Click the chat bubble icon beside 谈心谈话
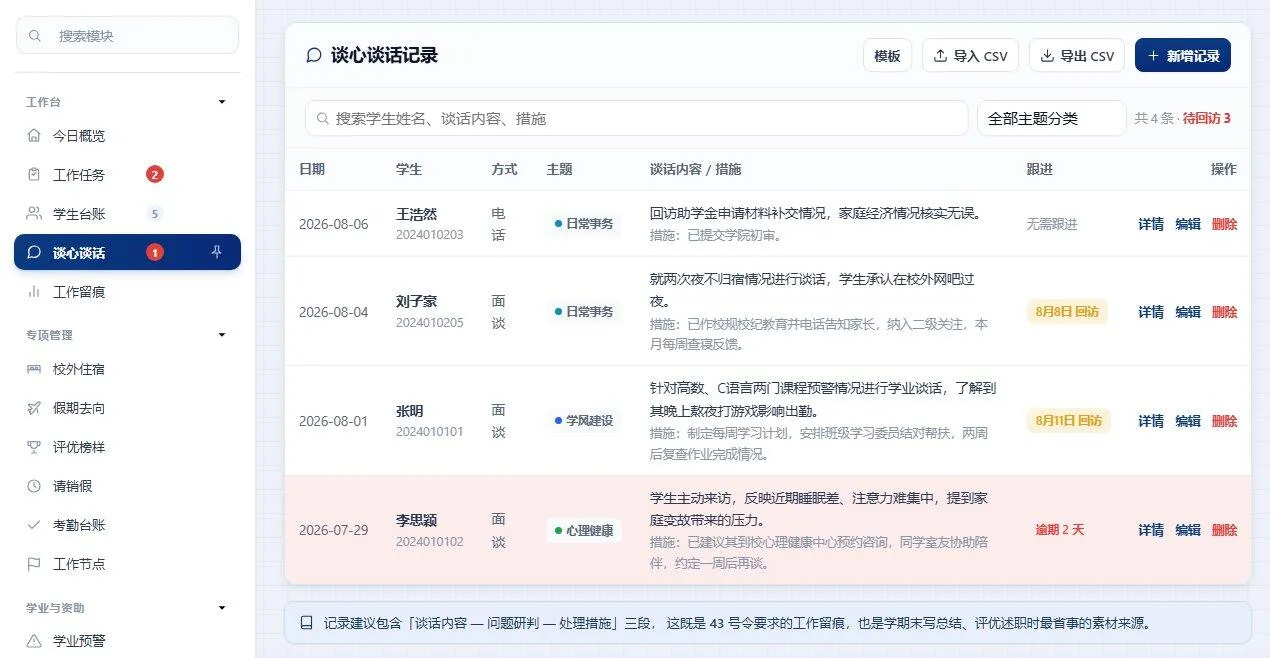The height and width of the screenshot is (658, 1270). click(34, 252)
